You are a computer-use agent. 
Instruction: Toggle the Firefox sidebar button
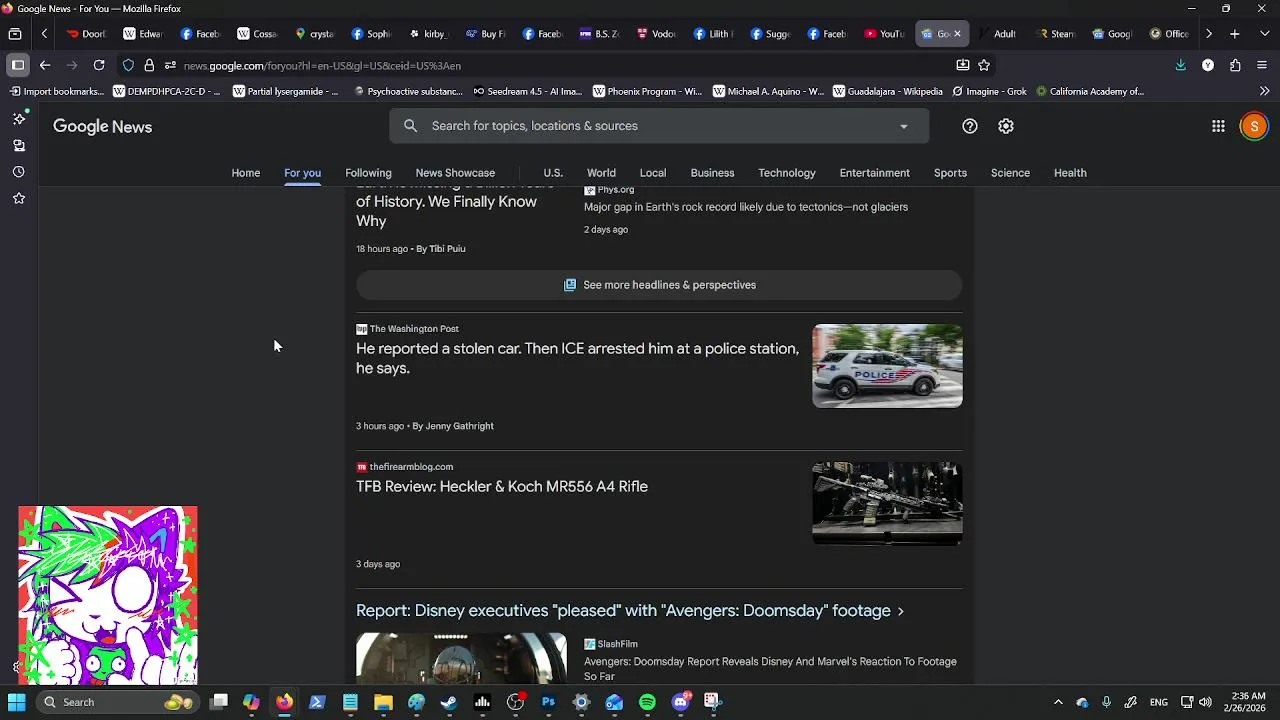(x=17, y=65)
